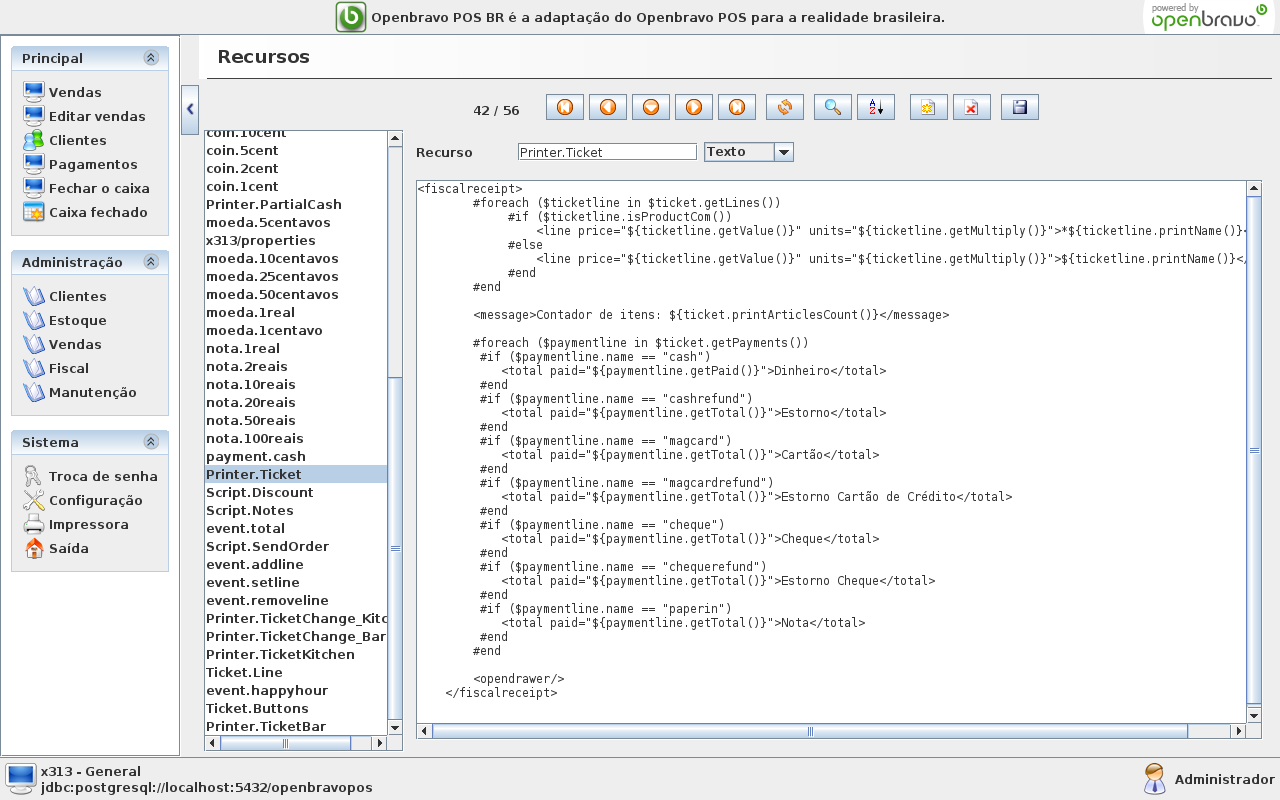The image size is (1280, 800).
Task: Click the resource list horizontal scrollbar thumb
Action: coord(285,743)
